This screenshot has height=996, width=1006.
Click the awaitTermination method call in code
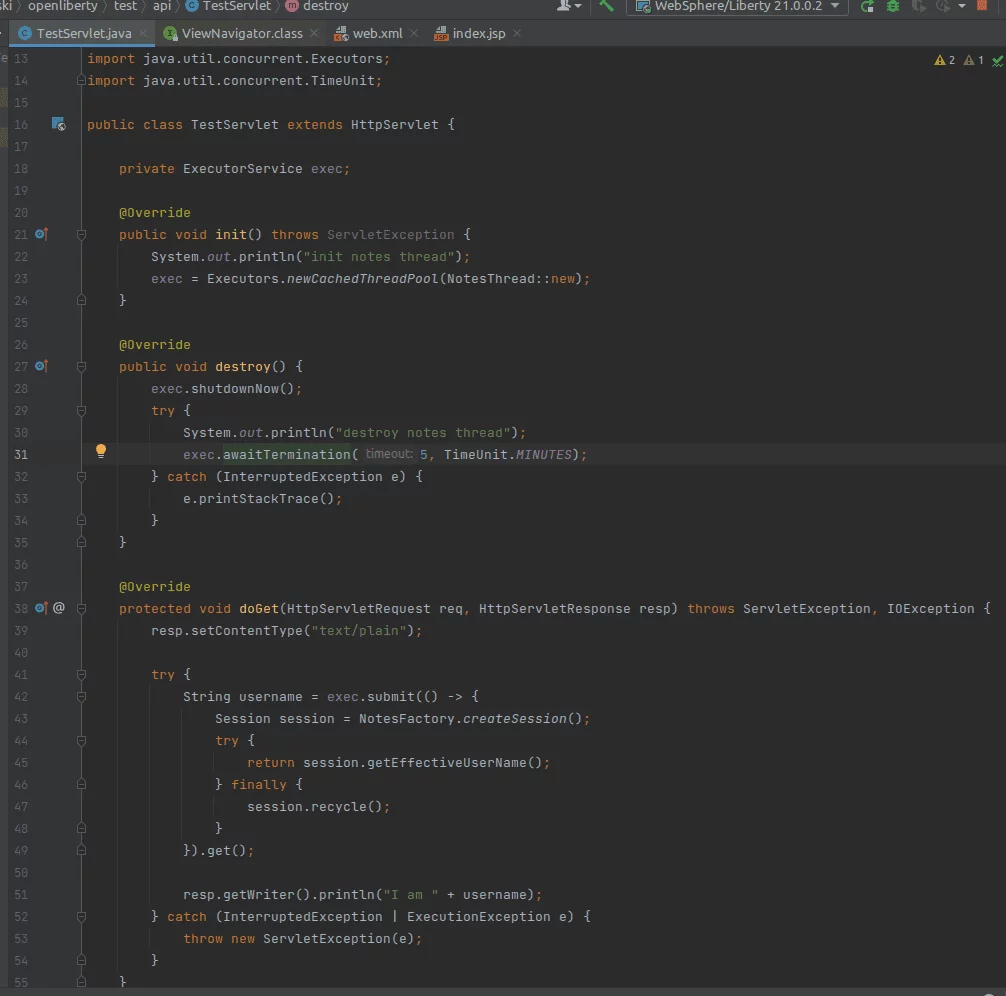tap(286, 454)
